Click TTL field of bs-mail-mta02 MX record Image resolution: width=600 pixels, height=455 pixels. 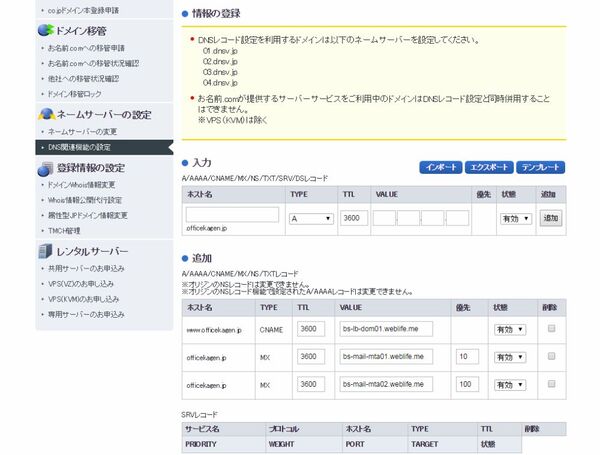point(311,384)
